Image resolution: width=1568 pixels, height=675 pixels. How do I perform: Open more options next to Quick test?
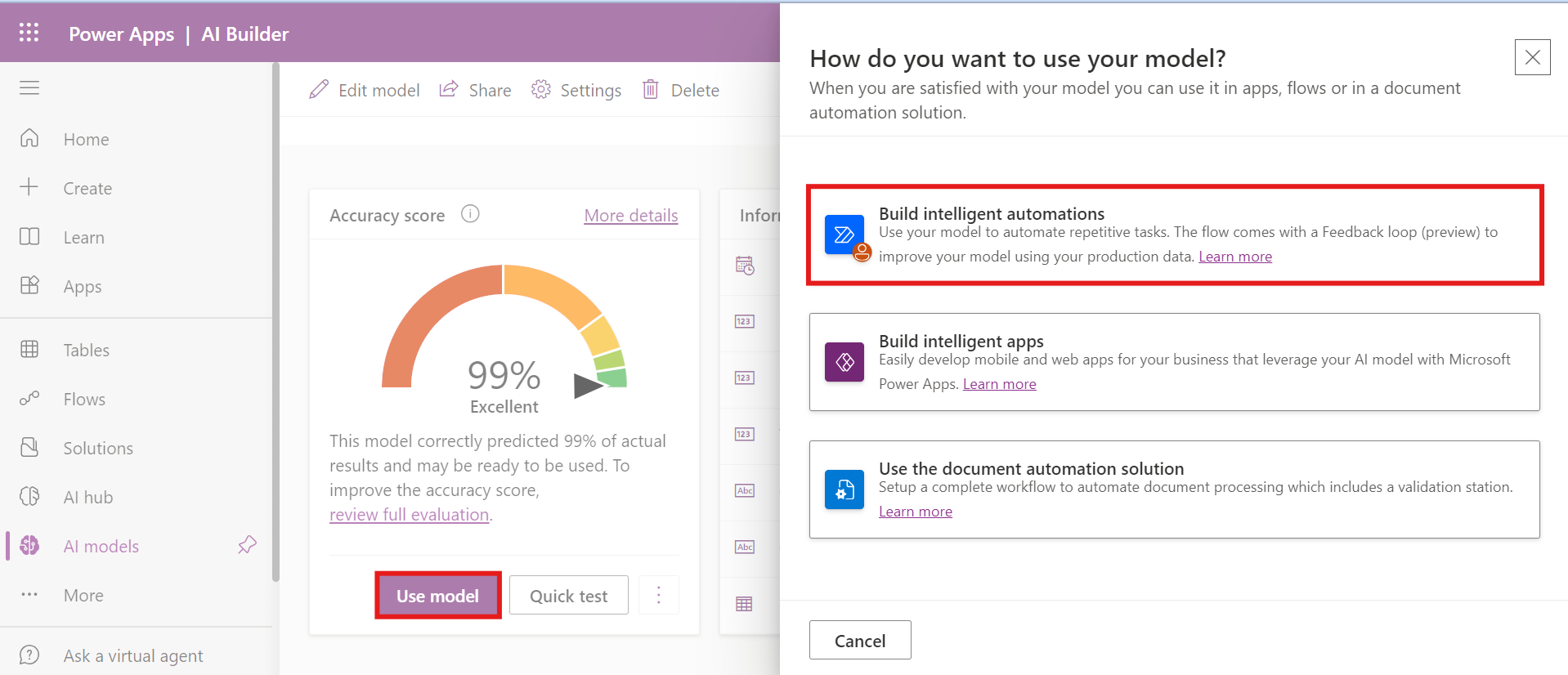[659, 595]
